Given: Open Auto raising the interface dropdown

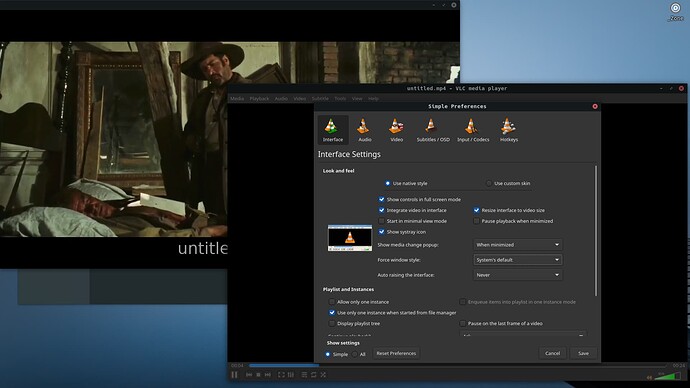Looking at the screenshot, I should point(518,275).
